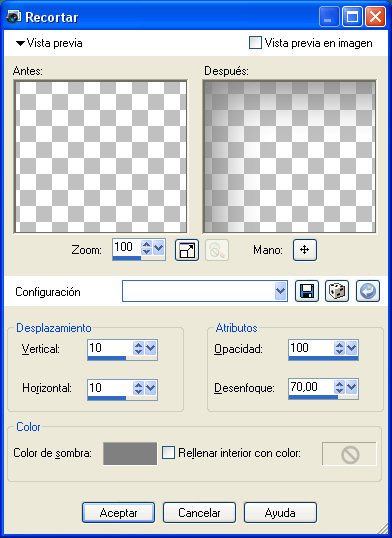This screenshot has height=538, width=392.
Task: Collapse the Vista previa section triangle
Action: [20, 43]
